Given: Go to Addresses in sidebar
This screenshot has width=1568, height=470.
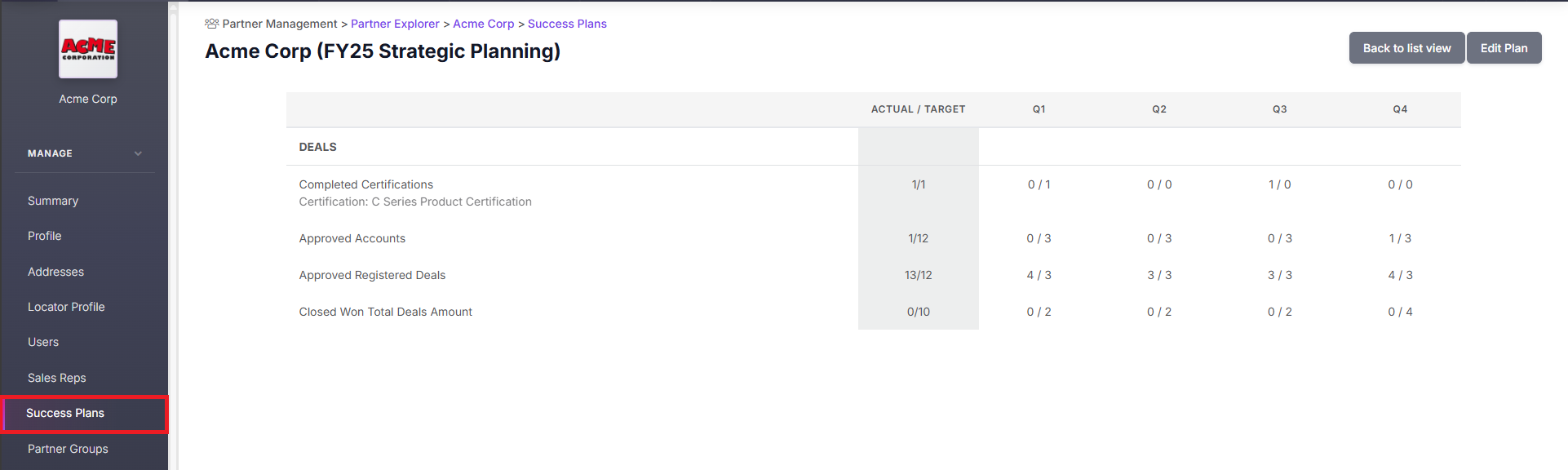Looking at the screenshot, I should click(55, 272).
